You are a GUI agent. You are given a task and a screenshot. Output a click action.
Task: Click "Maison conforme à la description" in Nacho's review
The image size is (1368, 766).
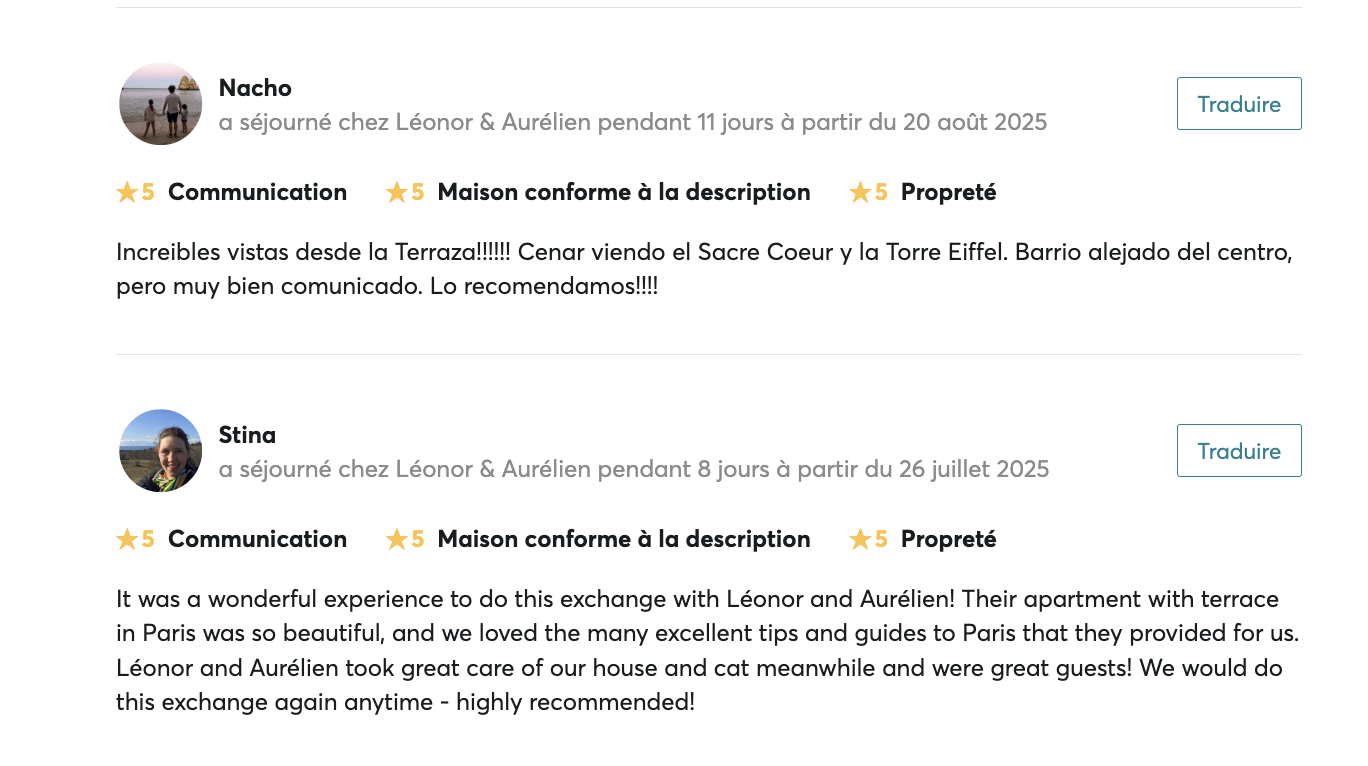pos(623,192)
